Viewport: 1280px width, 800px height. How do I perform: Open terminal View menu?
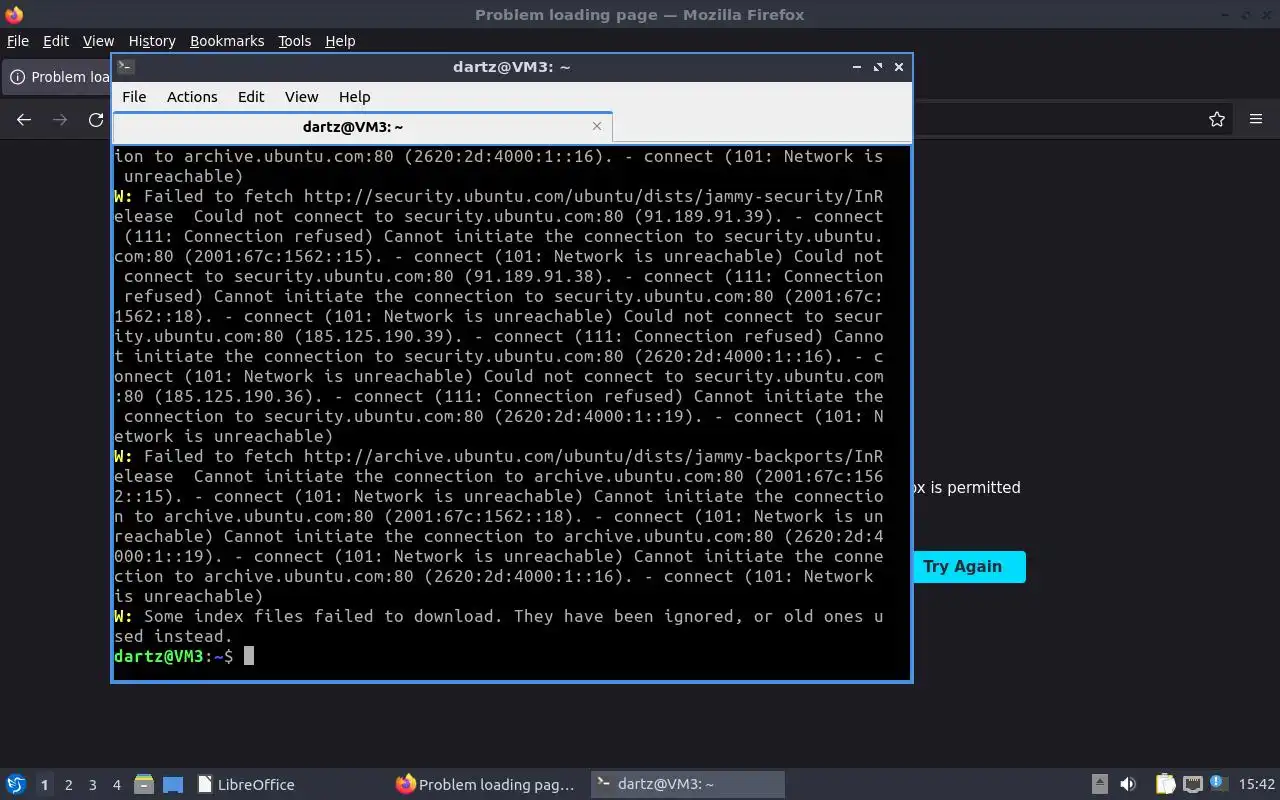click(x=301, y=97)
